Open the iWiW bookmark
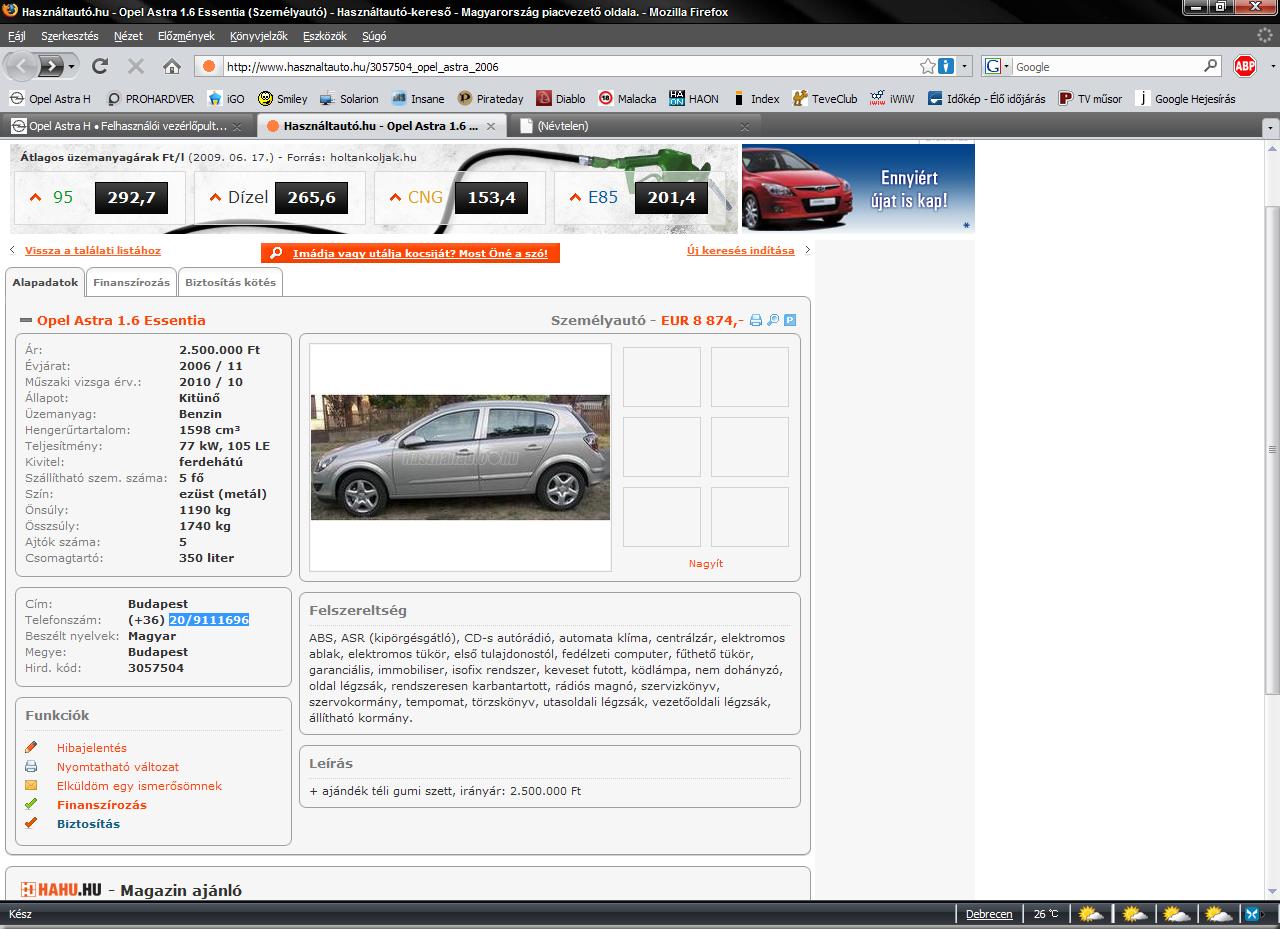1280x929 pixels. point(892,99)
